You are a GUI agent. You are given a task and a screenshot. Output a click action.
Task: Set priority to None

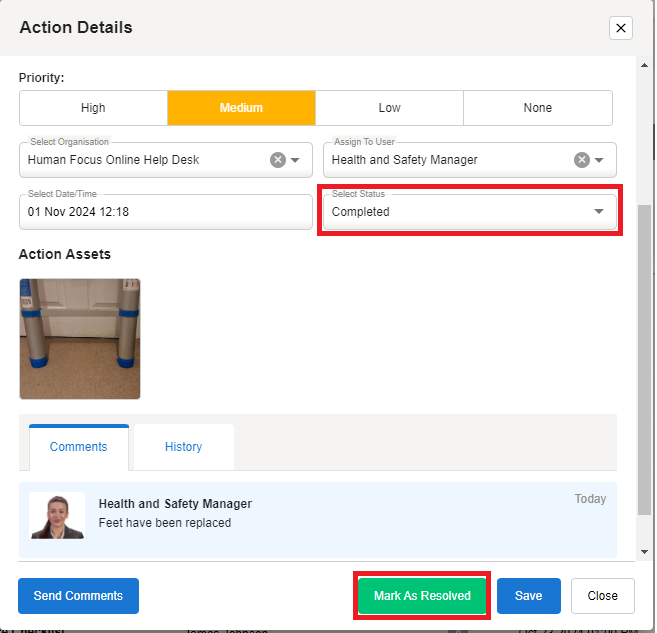[x=537, y=108]
